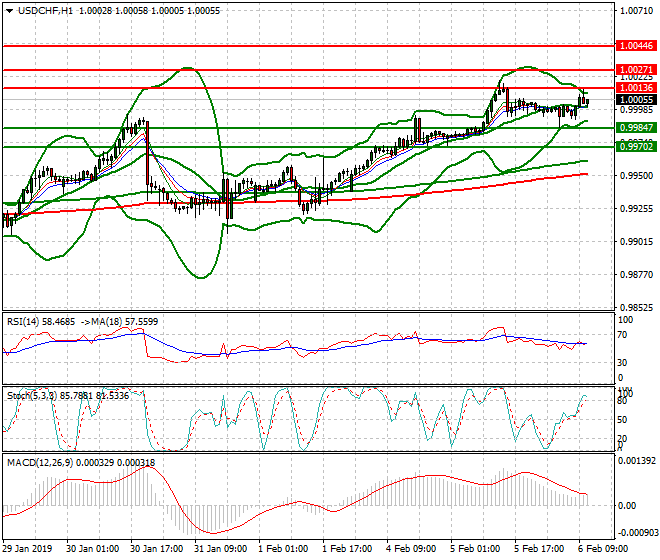Screen dimensions: 660x560
Task: Click the 1.00710 price scale value
Action: point(636,11)
